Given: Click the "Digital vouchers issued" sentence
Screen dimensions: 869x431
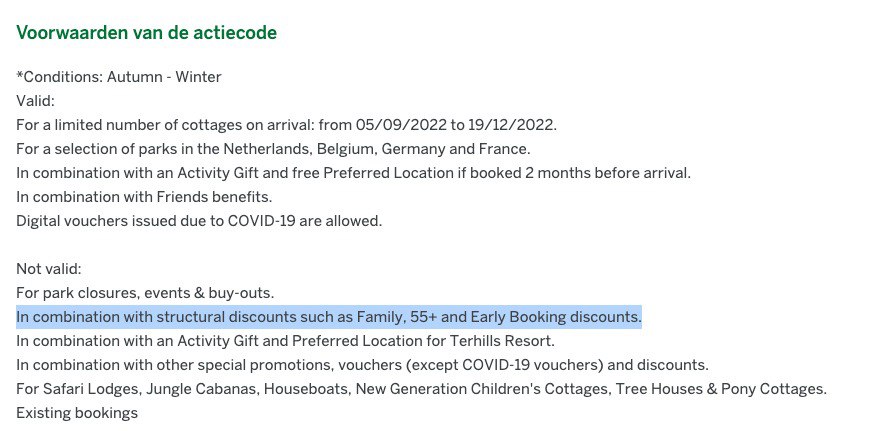Looking at the screenshot, I should point(199,220).
